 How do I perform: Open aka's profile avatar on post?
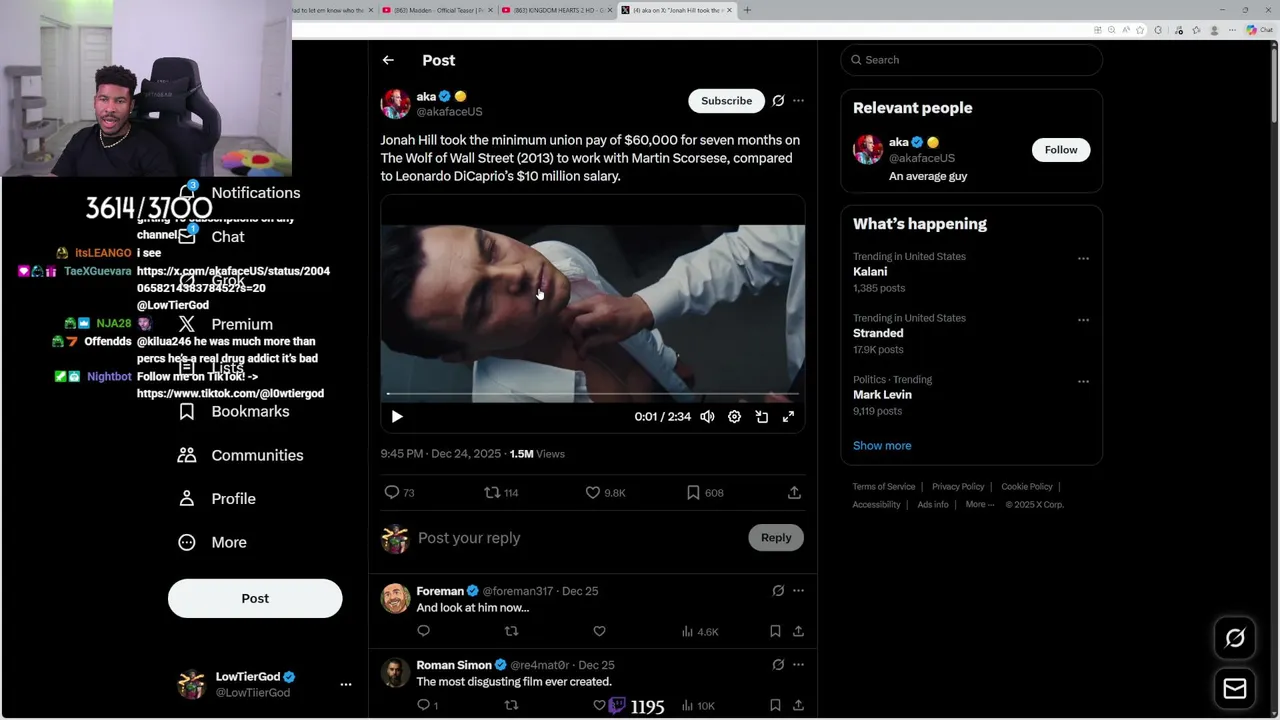pos(395,104)
